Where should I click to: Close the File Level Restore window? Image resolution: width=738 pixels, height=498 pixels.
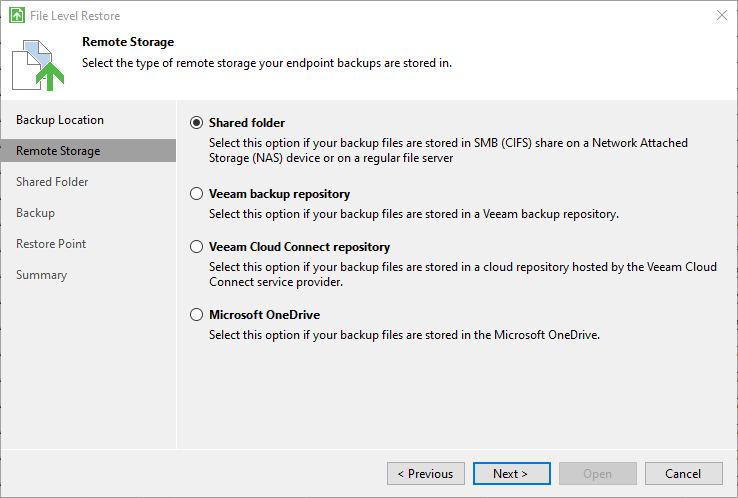[722, 15]
